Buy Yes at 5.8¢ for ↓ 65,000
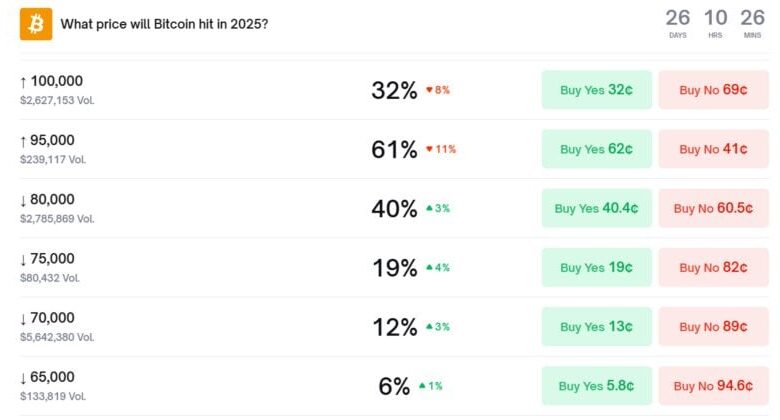 (596, 386)
